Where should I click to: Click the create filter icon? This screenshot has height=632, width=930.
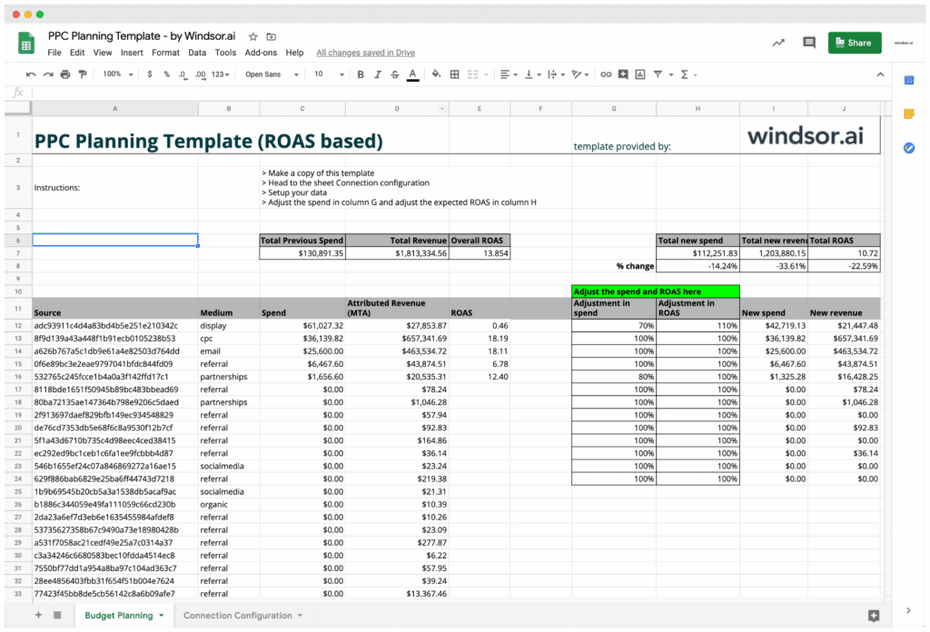pyautogui.click(x=658, y=74)
